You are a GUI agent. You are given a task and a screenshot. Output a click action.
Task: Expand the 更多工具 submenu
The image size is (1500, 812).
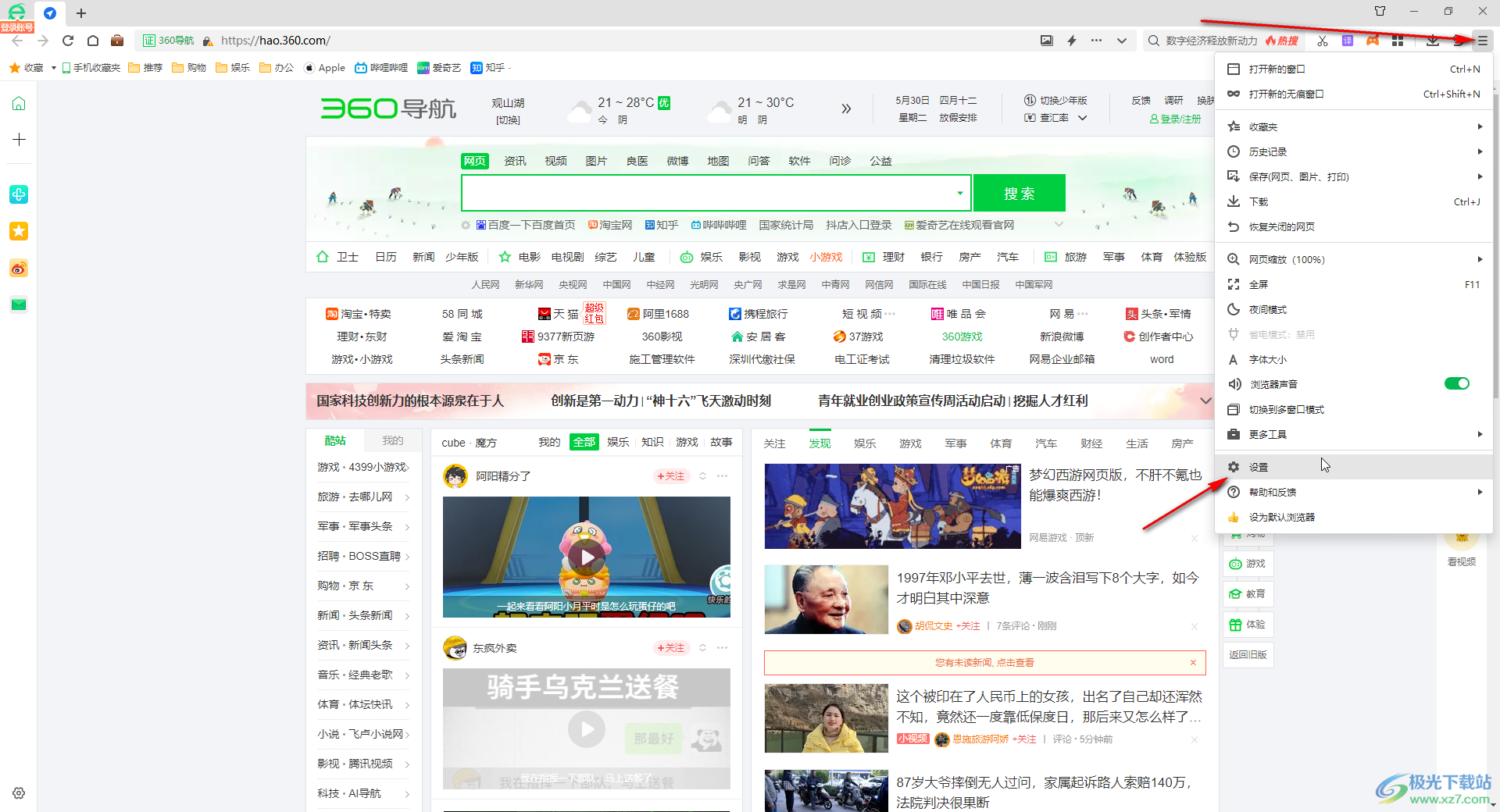point(1355,434)
